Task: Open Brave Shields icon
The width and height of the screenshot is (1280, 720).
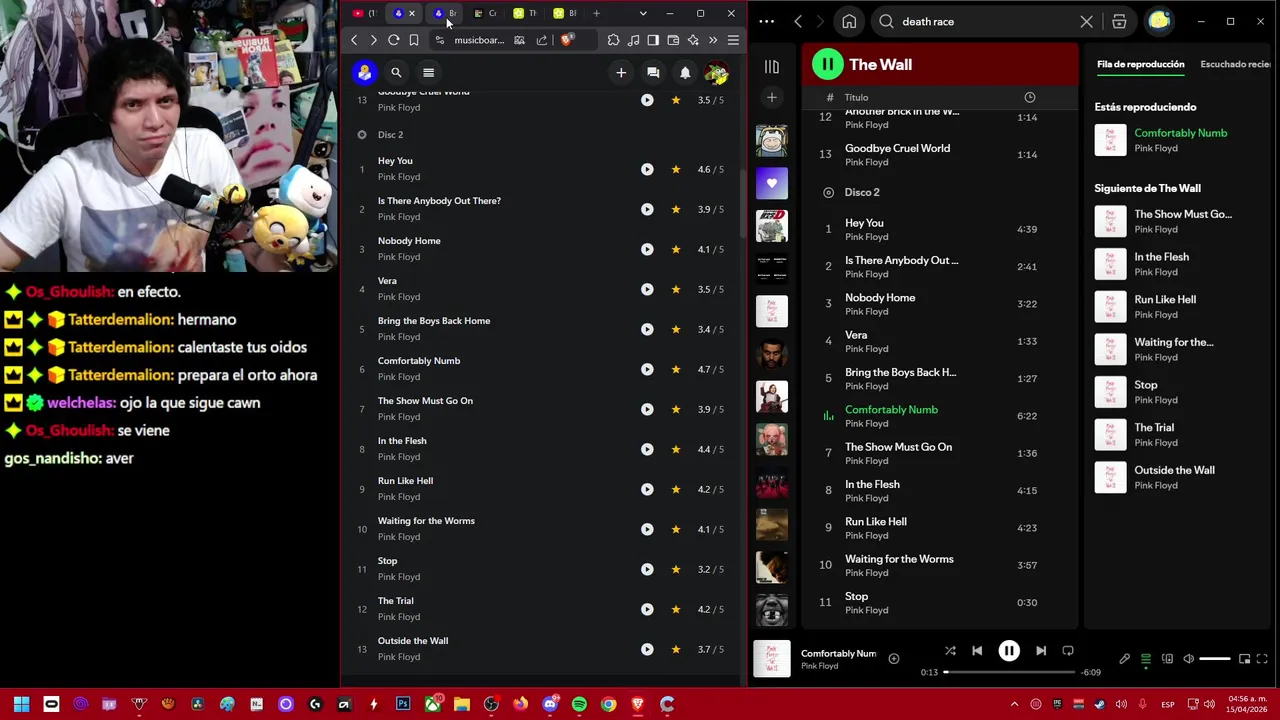Action: (x=567, y=40)
